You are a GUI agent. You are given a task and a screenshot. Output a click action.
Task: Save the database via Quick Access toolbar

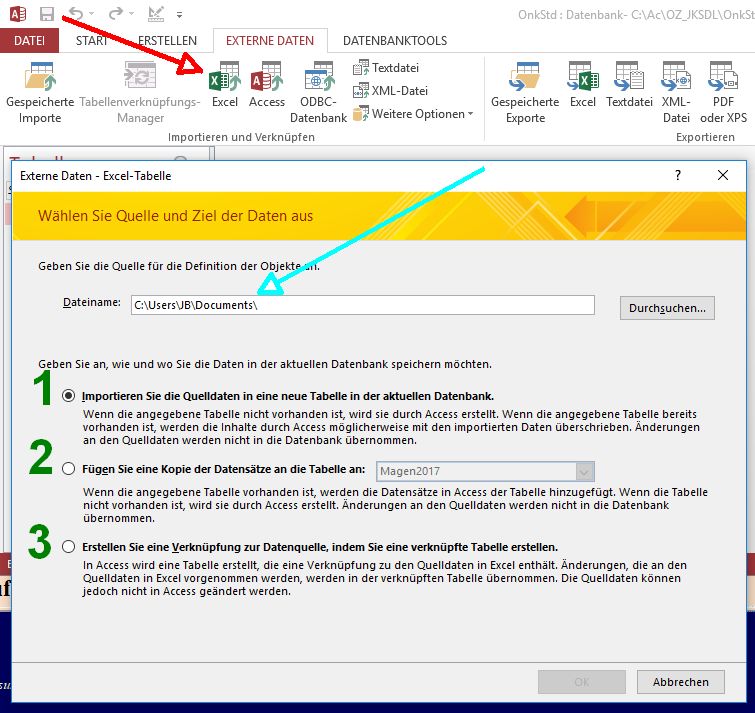[x=47, y=13]
